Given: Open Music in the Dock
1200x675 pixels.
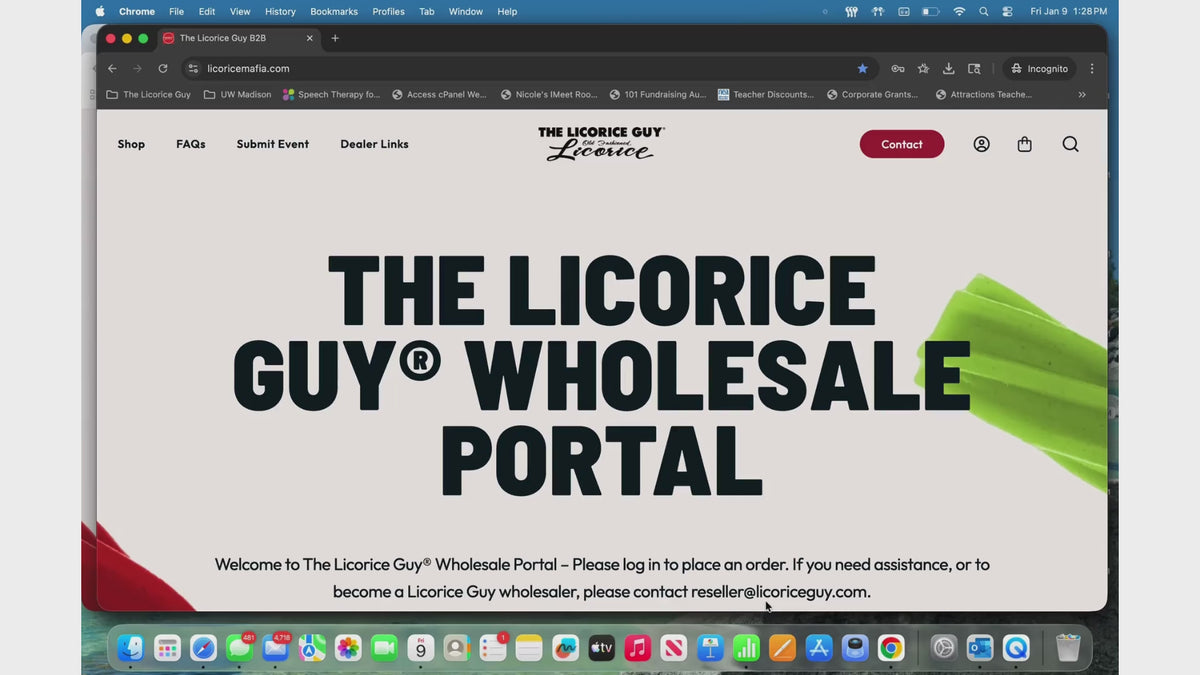Looking at the screenshot, I should 637,648.
